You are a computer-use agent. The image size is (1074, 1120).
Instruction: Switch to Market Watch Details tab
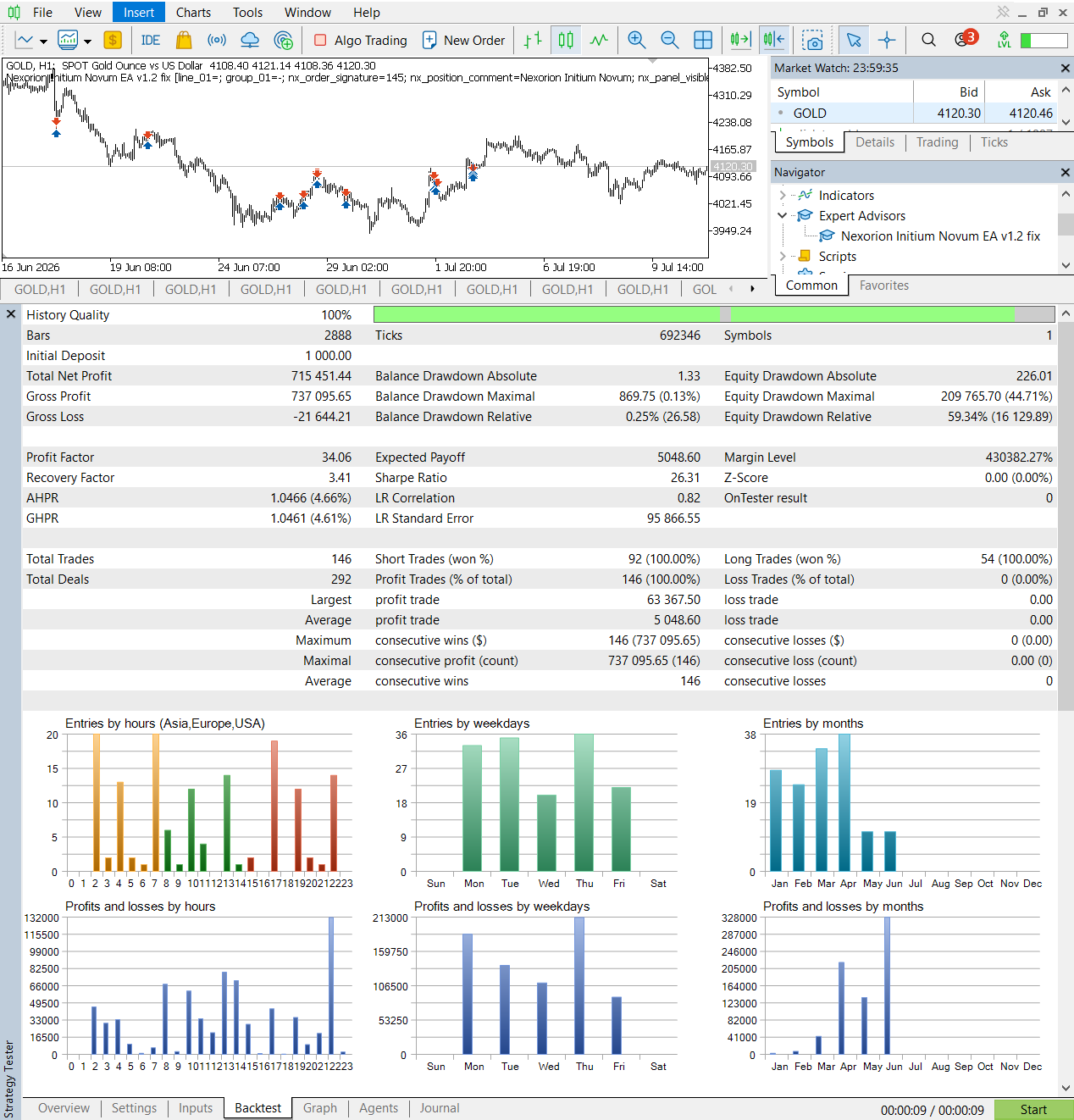875,142
